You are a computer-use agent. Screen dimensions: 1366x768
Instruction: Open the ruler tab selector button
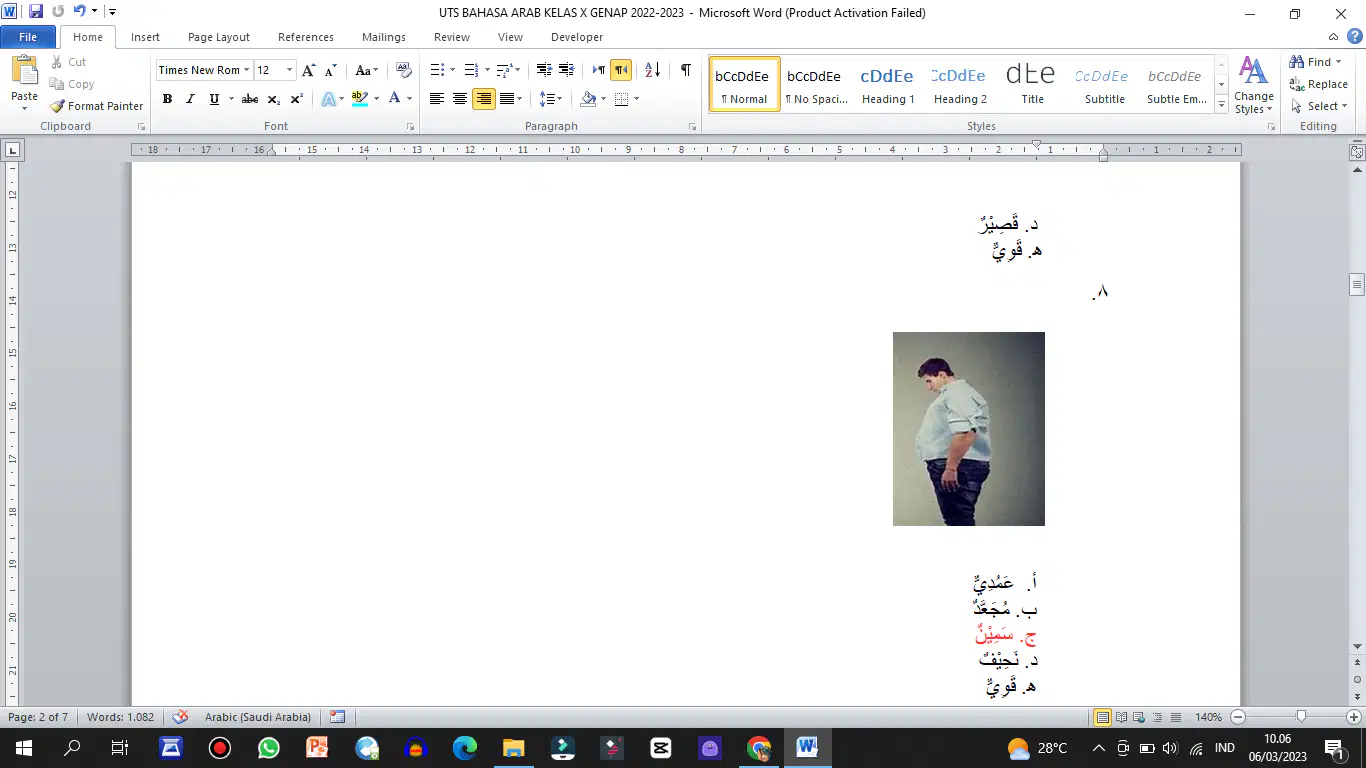(12, 150)
